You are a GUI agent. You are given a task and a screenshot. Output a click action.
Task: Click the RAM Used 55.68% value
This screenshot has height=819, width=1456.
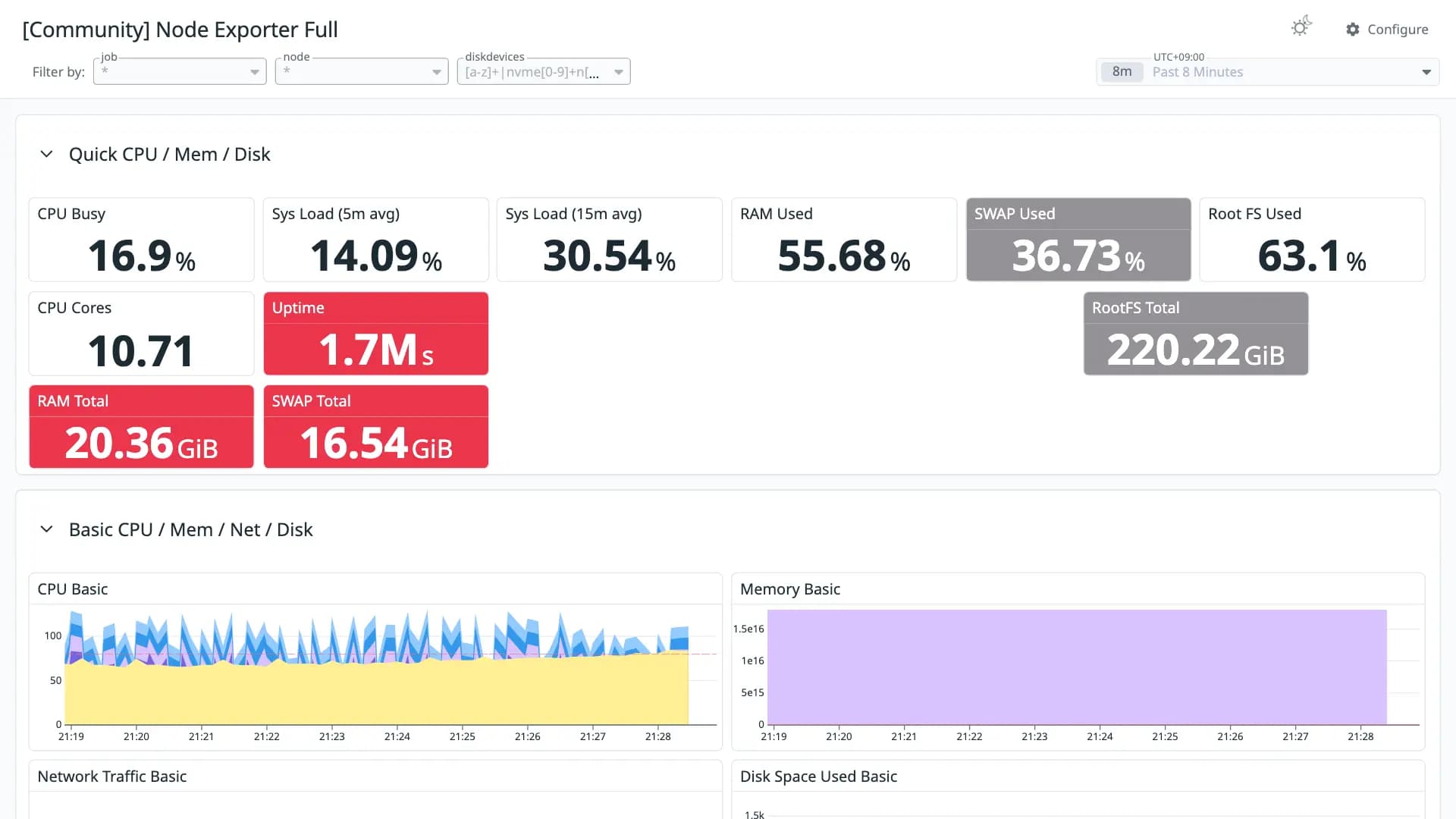tap(843, 256)
